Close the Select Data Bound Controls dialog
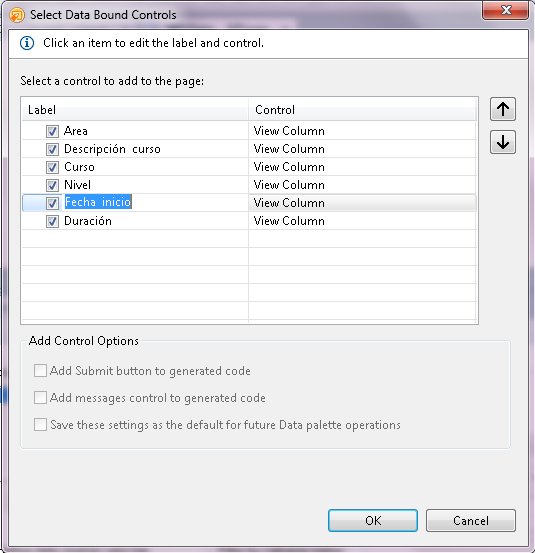535x553 pixels. [x=506, y=10]
